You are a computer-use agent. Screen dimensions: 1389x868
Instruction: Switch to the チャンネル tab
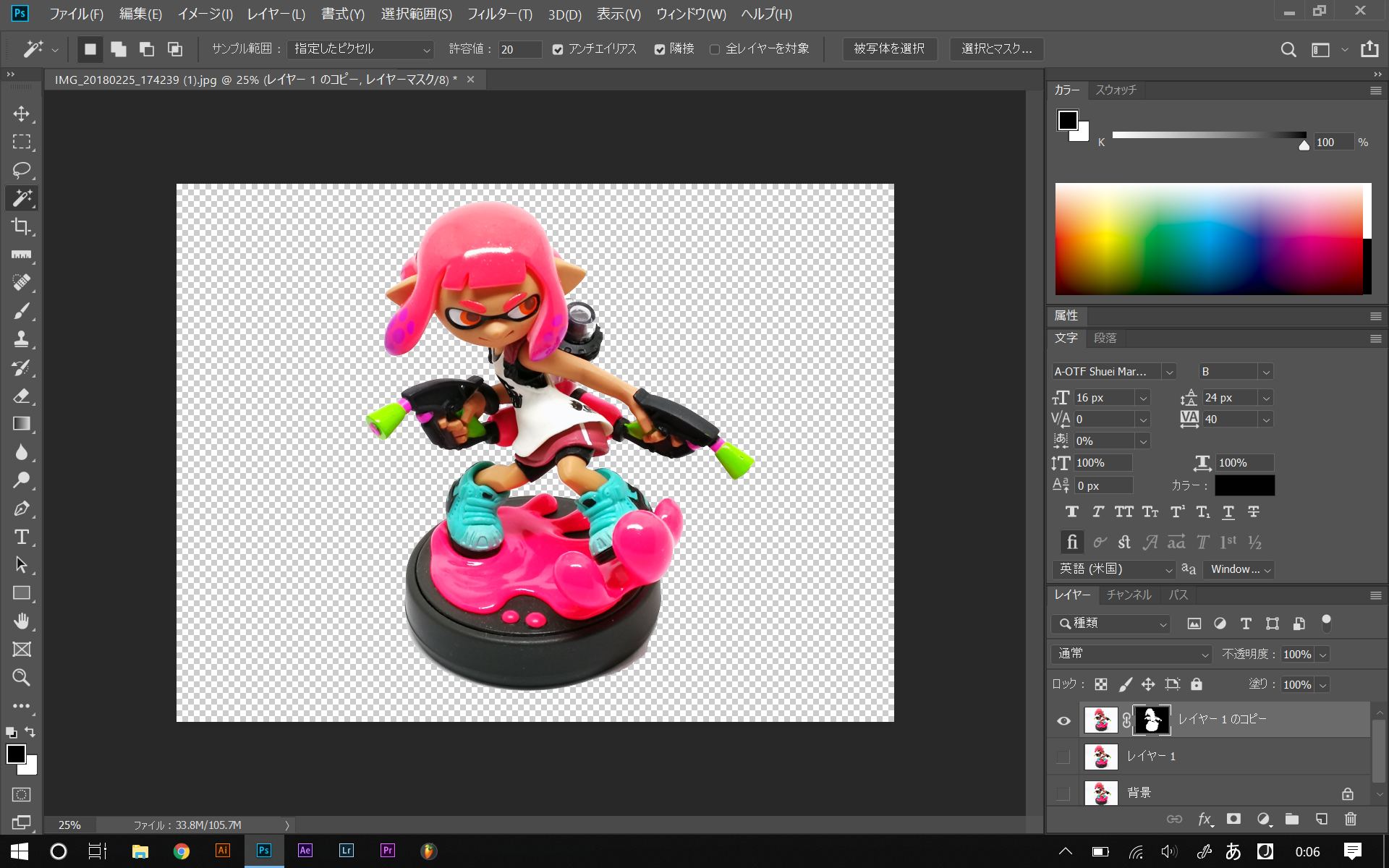tap(1129, 595)
